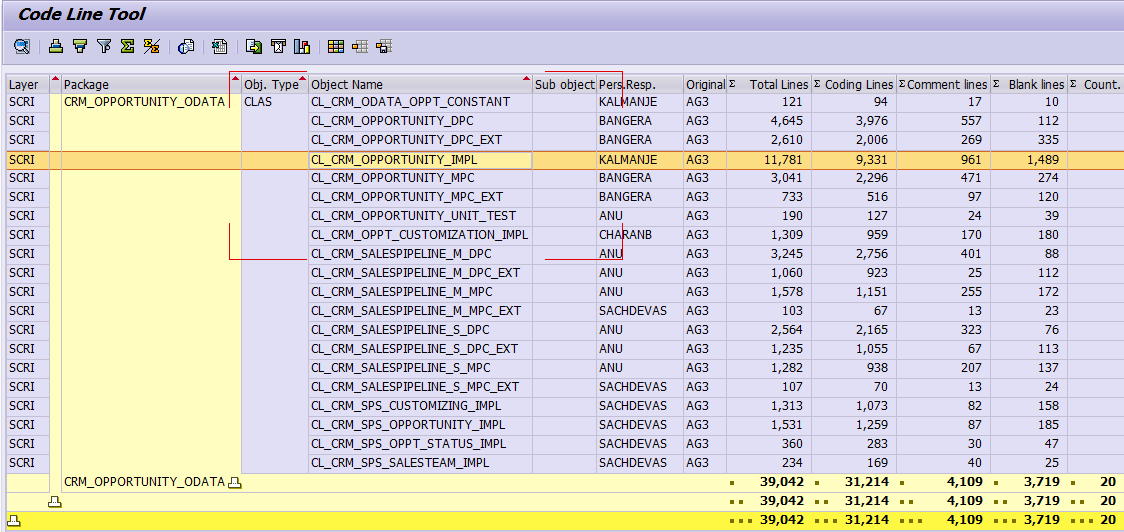This screenshot has height=532, width=1124.
Task: Click the 11,781 total lines value
Action: coord(783,160)
